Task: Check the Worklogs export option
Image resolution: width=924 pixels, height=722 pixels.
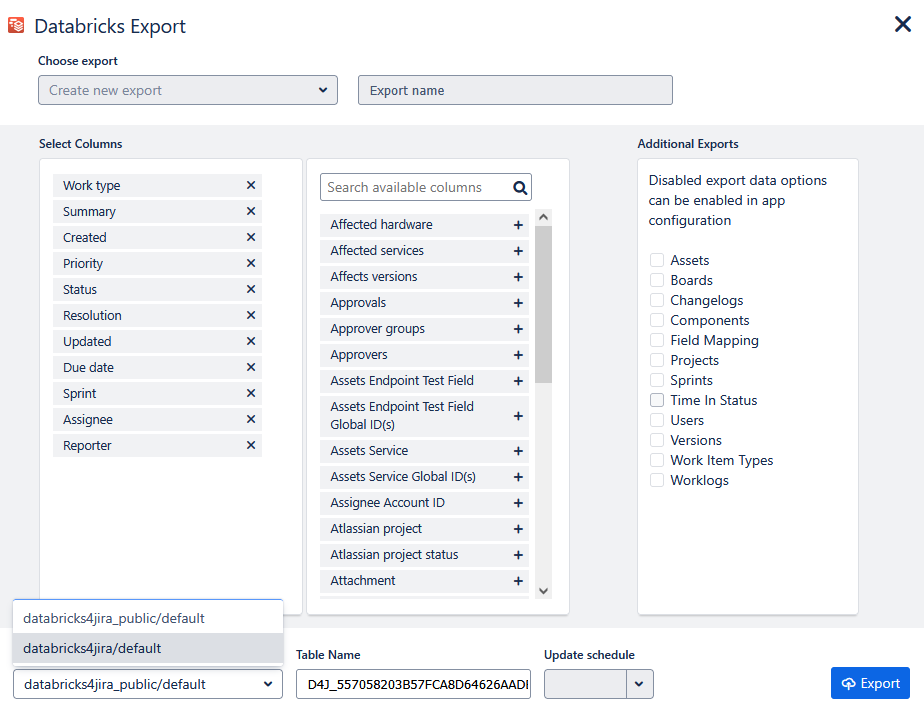Action: coord(657,480)
